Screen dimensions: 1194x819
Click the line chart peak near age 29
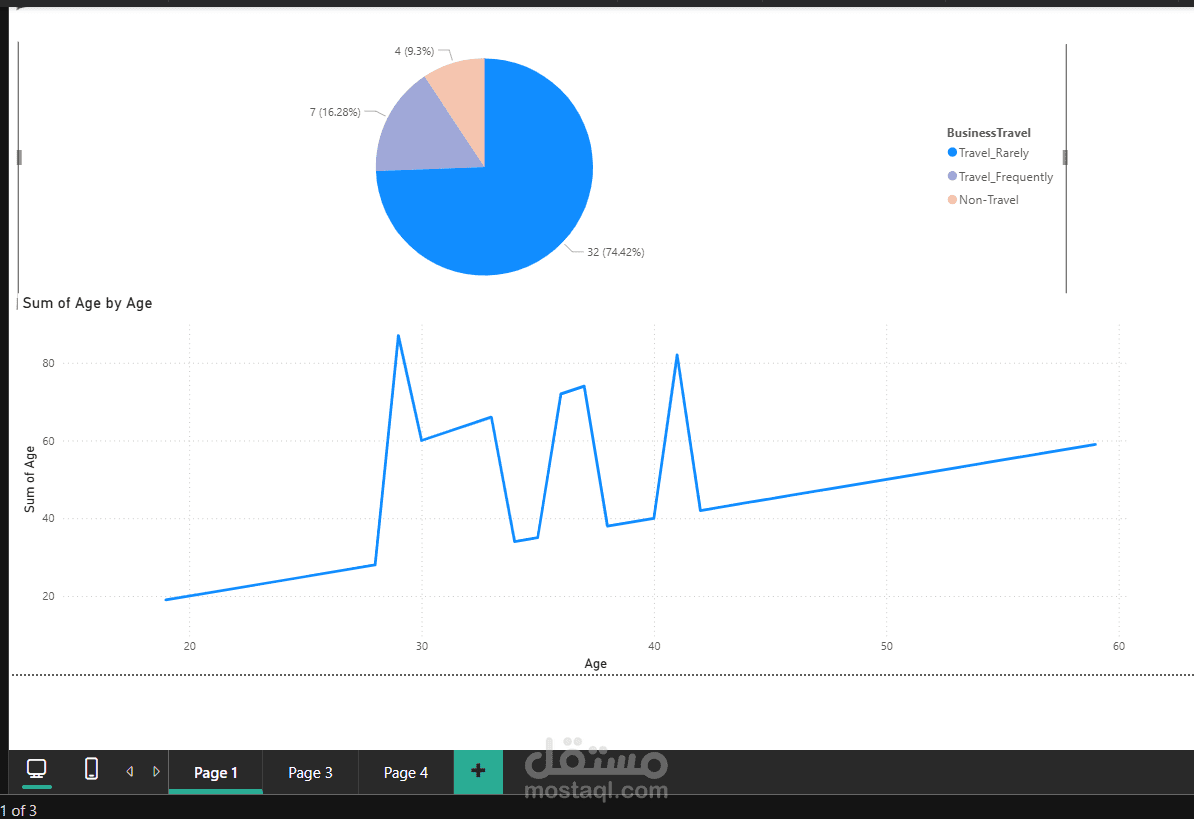click(x=398, y=336)
